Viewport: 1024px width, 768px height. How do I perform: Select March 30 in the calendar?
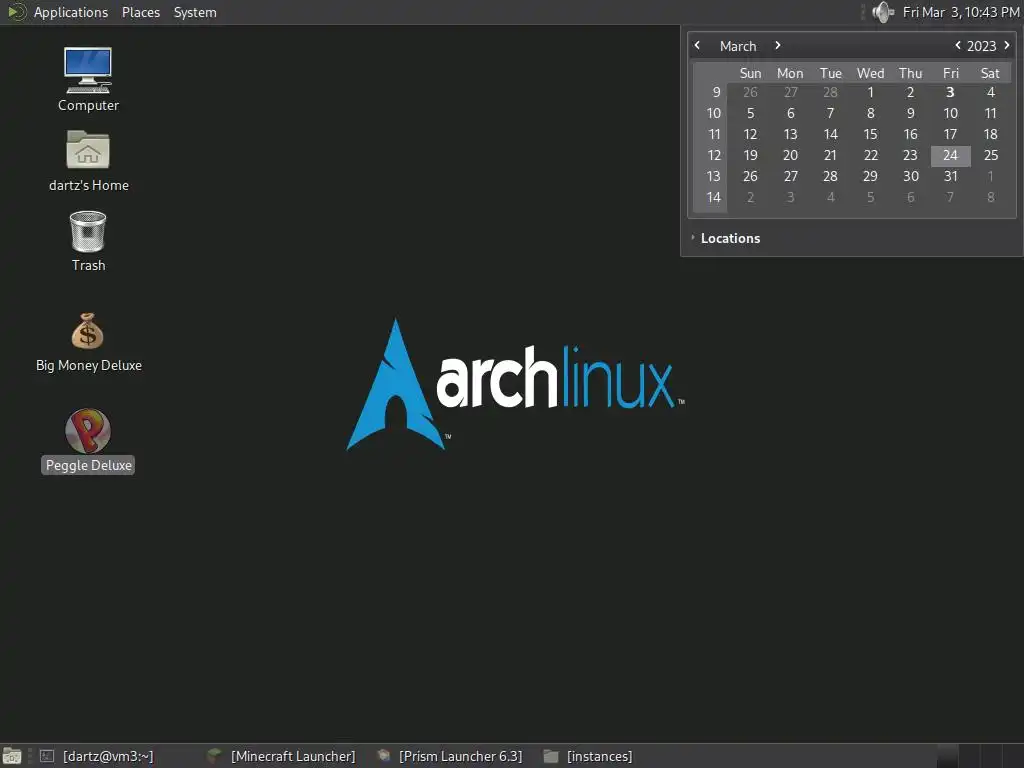pyautogui.click(x=910, y=176)
